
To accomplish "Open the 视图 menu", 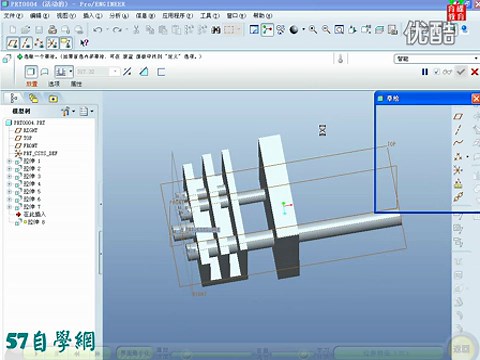I will [66, 16].
